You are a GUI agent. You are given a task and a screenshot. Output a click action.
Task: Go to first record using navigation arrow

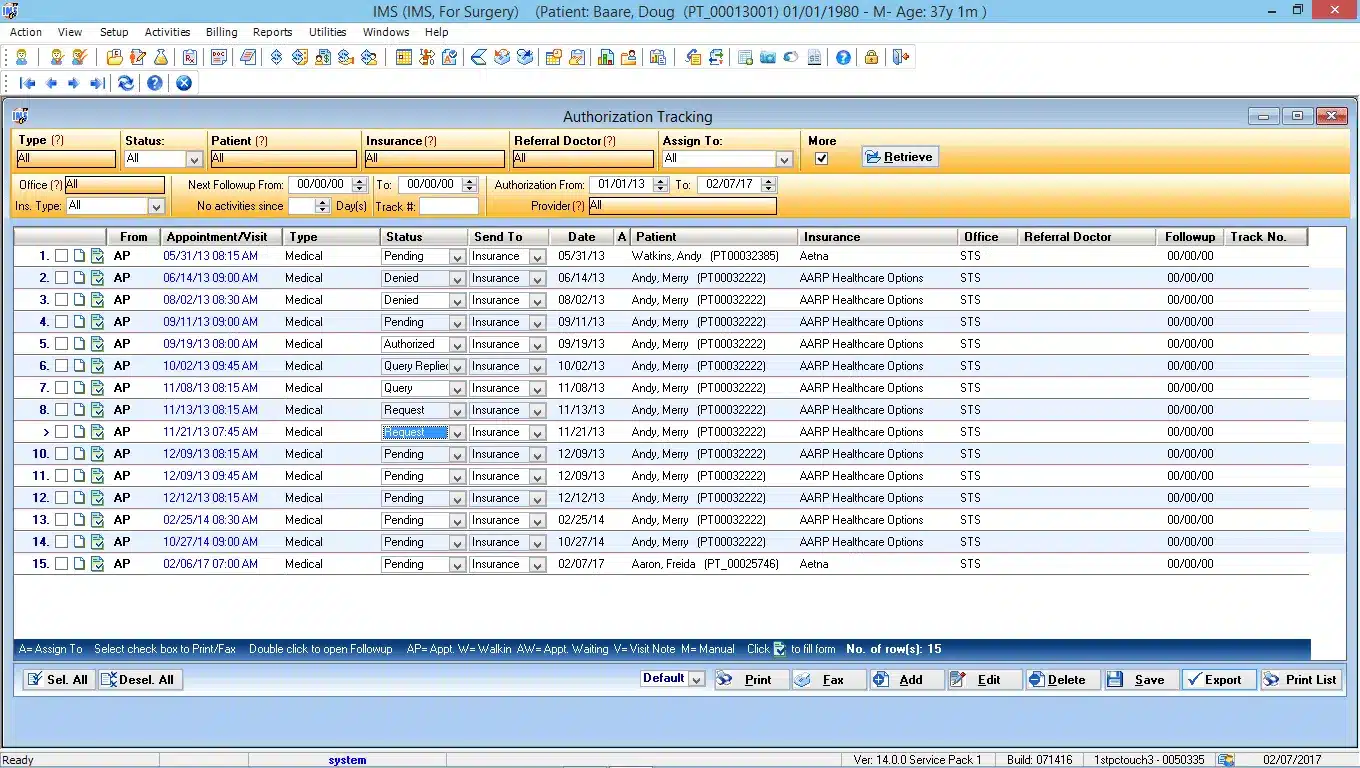(28, 84)
